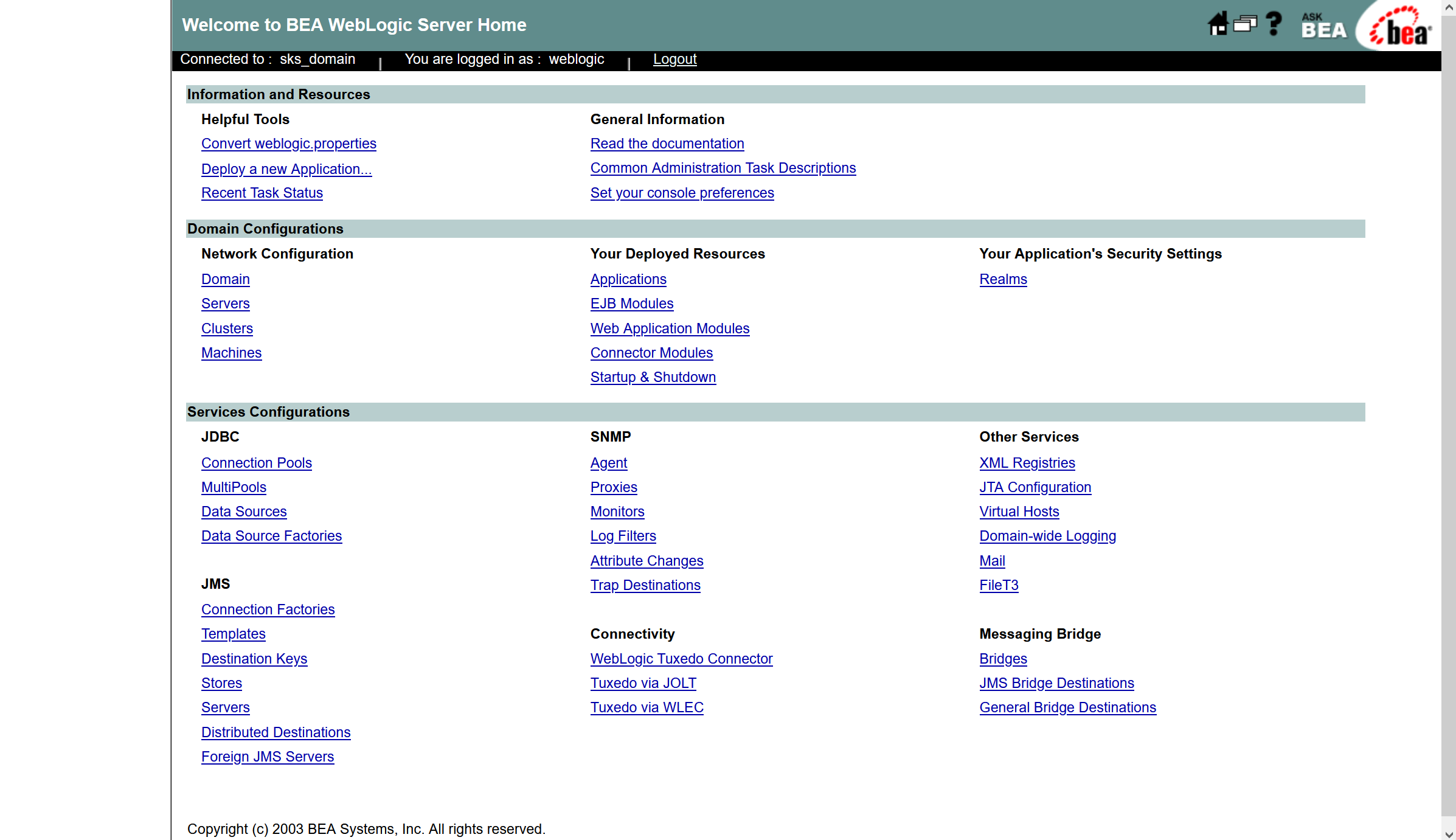The height and width of the screenshot is (840, 1456).
Task: Open the Clusters configuration link
Action: tap(227, 328)
